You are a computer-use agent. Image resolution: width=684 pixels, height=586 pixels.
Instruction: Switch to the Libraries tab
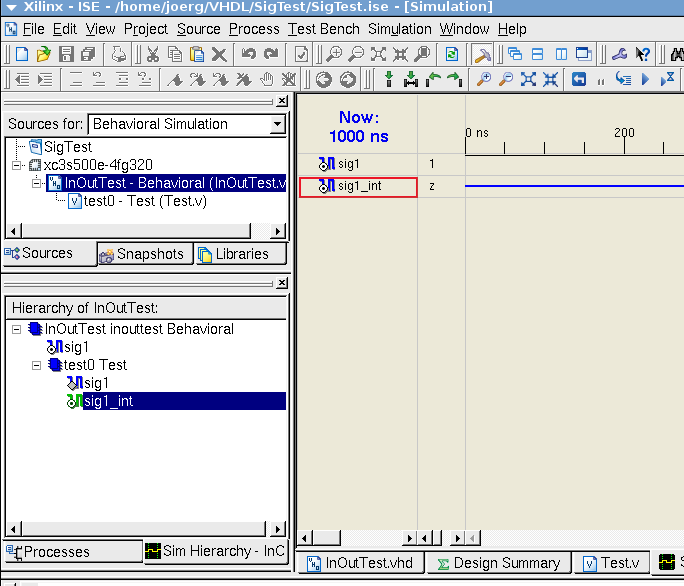(240, 254)
